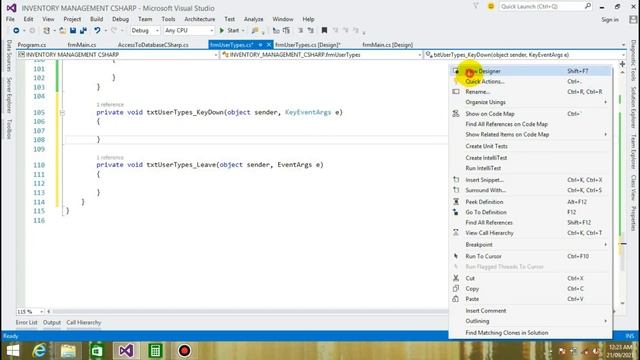Choose Insert Snippet in context menu
This screenshot has height=360, width=640.
(530, 180)
